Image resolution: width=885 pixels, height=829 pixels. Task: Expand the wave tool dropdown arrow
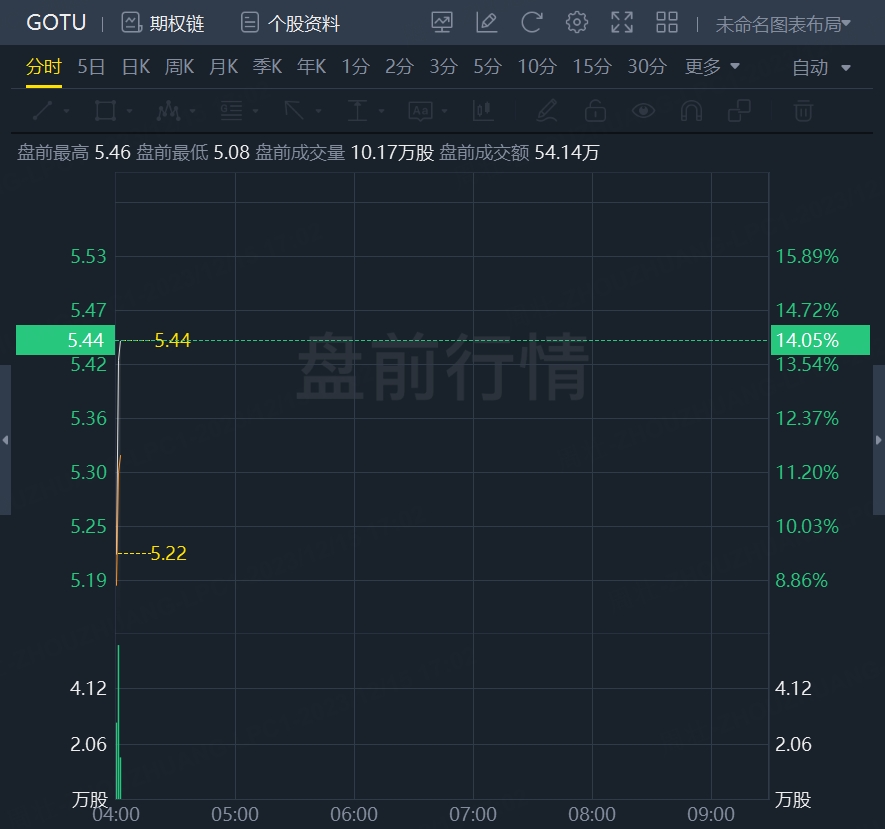192,111
